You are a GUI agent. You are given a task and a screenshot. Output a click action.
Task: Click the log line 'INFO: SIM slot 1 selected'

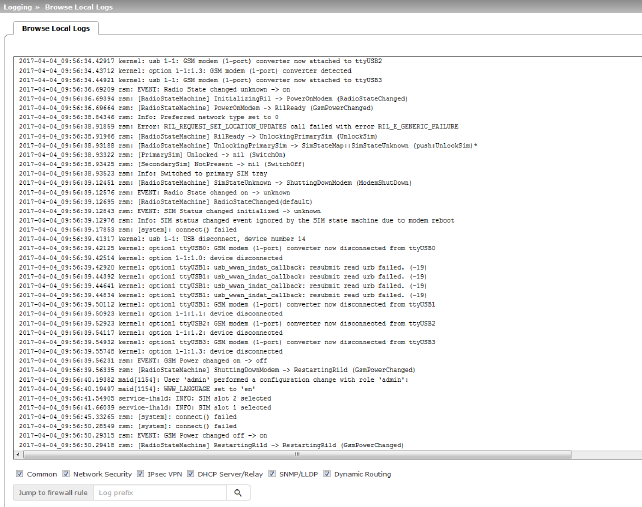click(145, 408)
